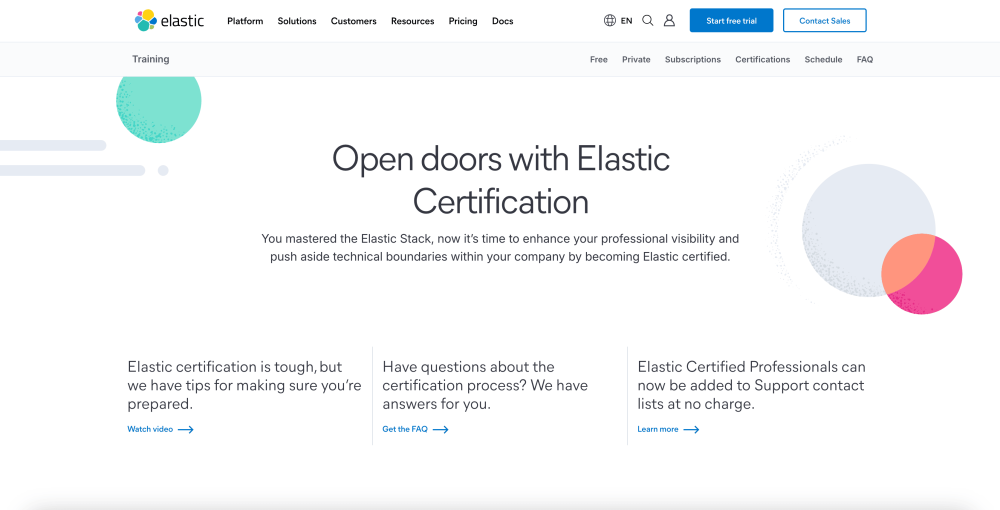Open Docs from top navigation
The height and width of the screenshot is (510, 1000).
pyautogui.click(x=503, y=21)
